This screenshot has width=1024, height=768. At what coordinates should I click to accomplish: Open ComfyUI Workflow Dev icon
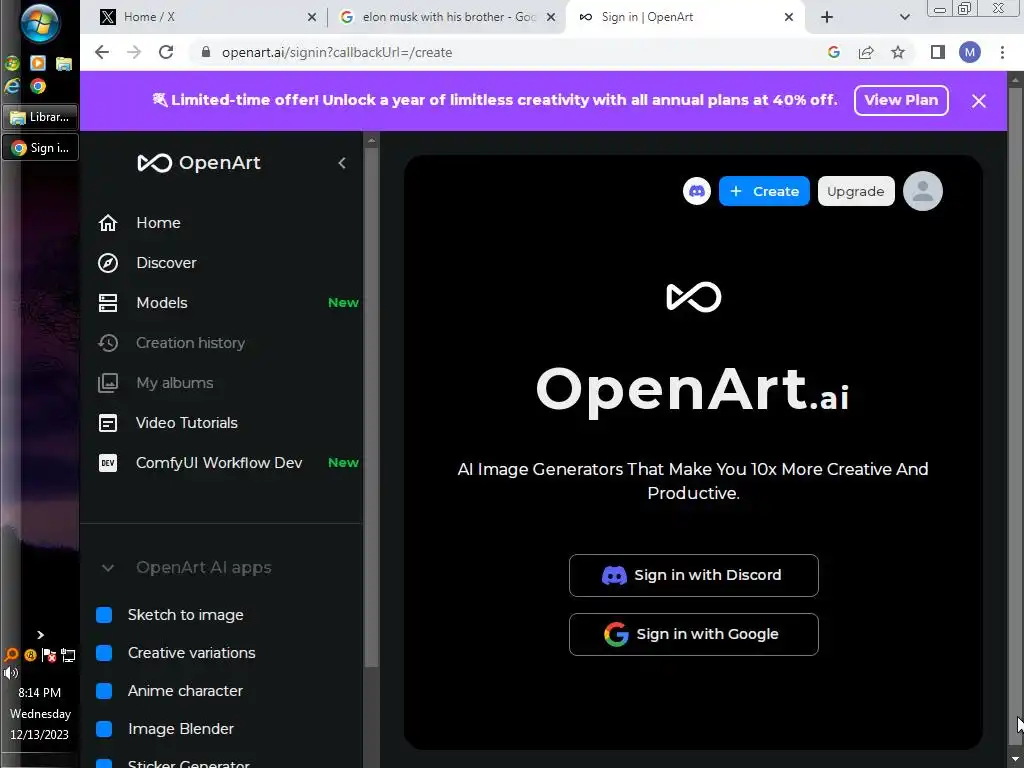click(x=108, y=463)
